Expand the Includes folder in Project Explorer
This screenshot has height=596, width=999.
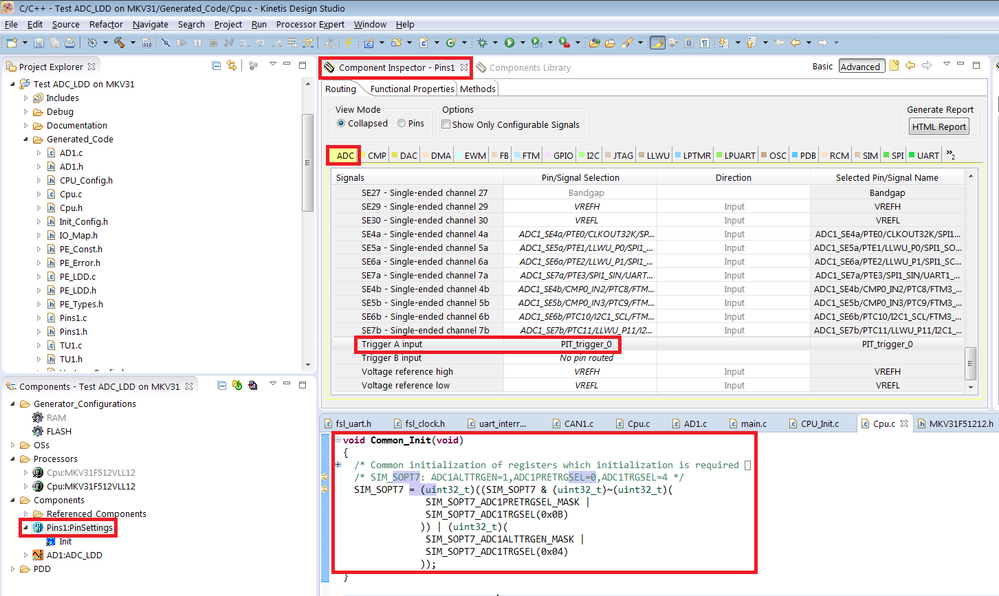click(x=26, y=98)
